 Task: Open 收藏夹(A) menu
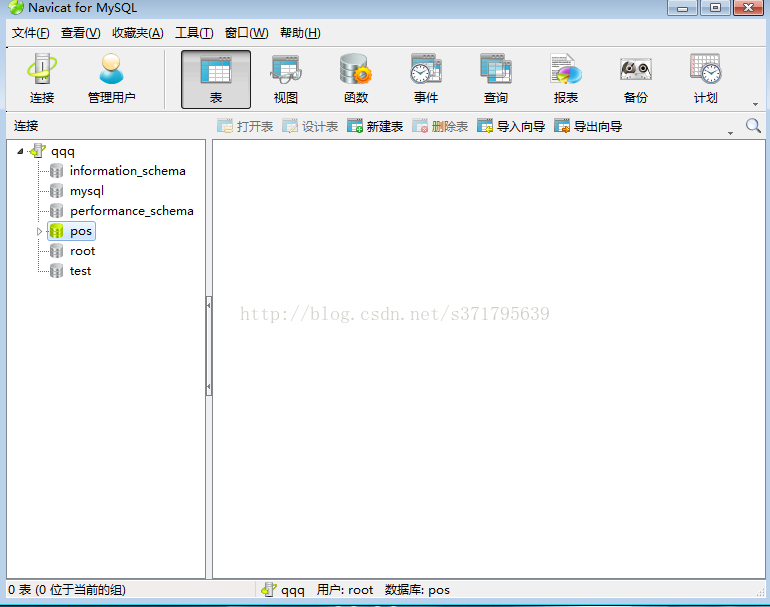coord(138,33)
